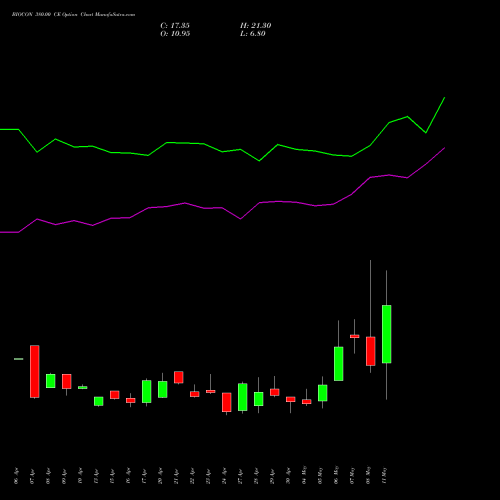Image resolution: width=500 pixels, height=500 pixels.
Task: Click the red candle for 21 Apr
Action: 179,377
